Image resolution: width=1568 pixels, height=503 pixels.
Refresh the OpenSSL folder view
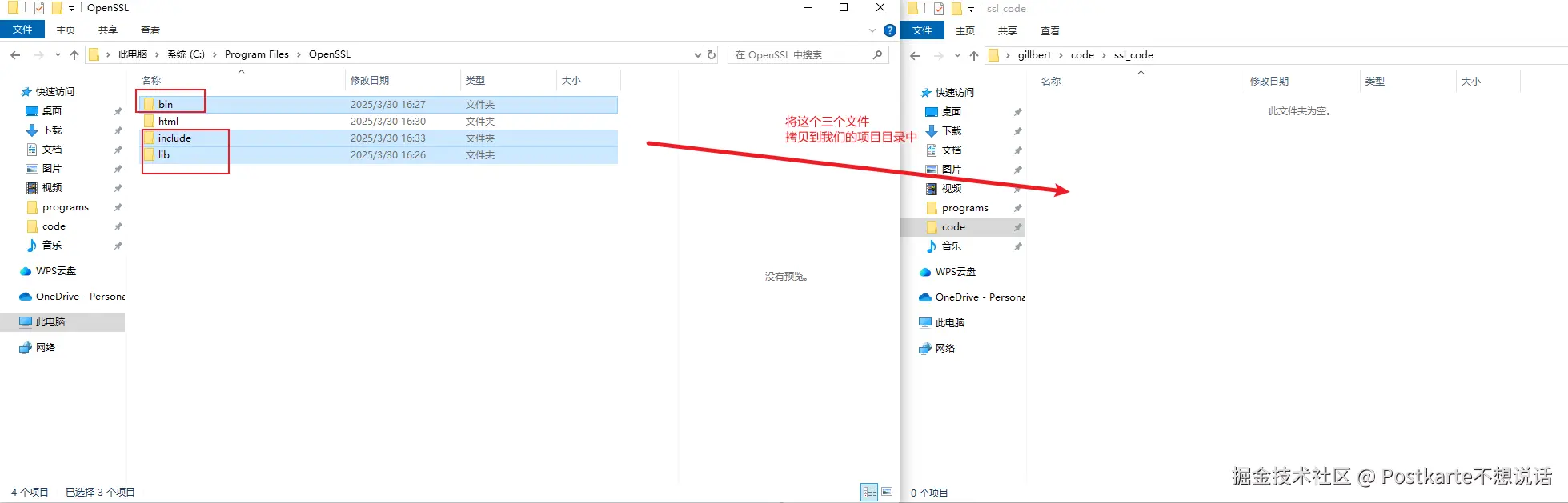click(x=712, y=55)
